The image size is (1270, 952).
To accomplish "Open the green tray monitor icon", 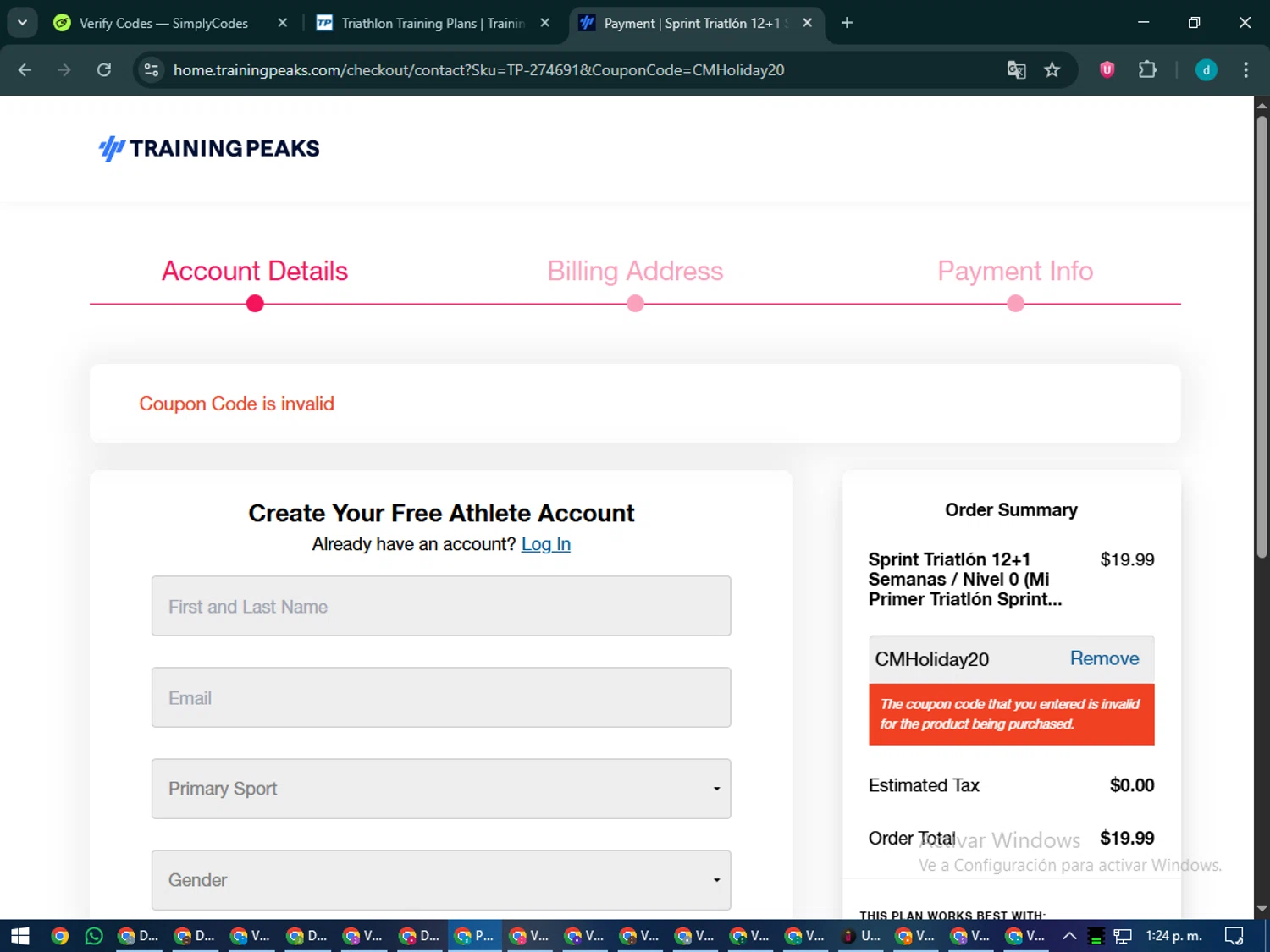I will coord(1096,936).
